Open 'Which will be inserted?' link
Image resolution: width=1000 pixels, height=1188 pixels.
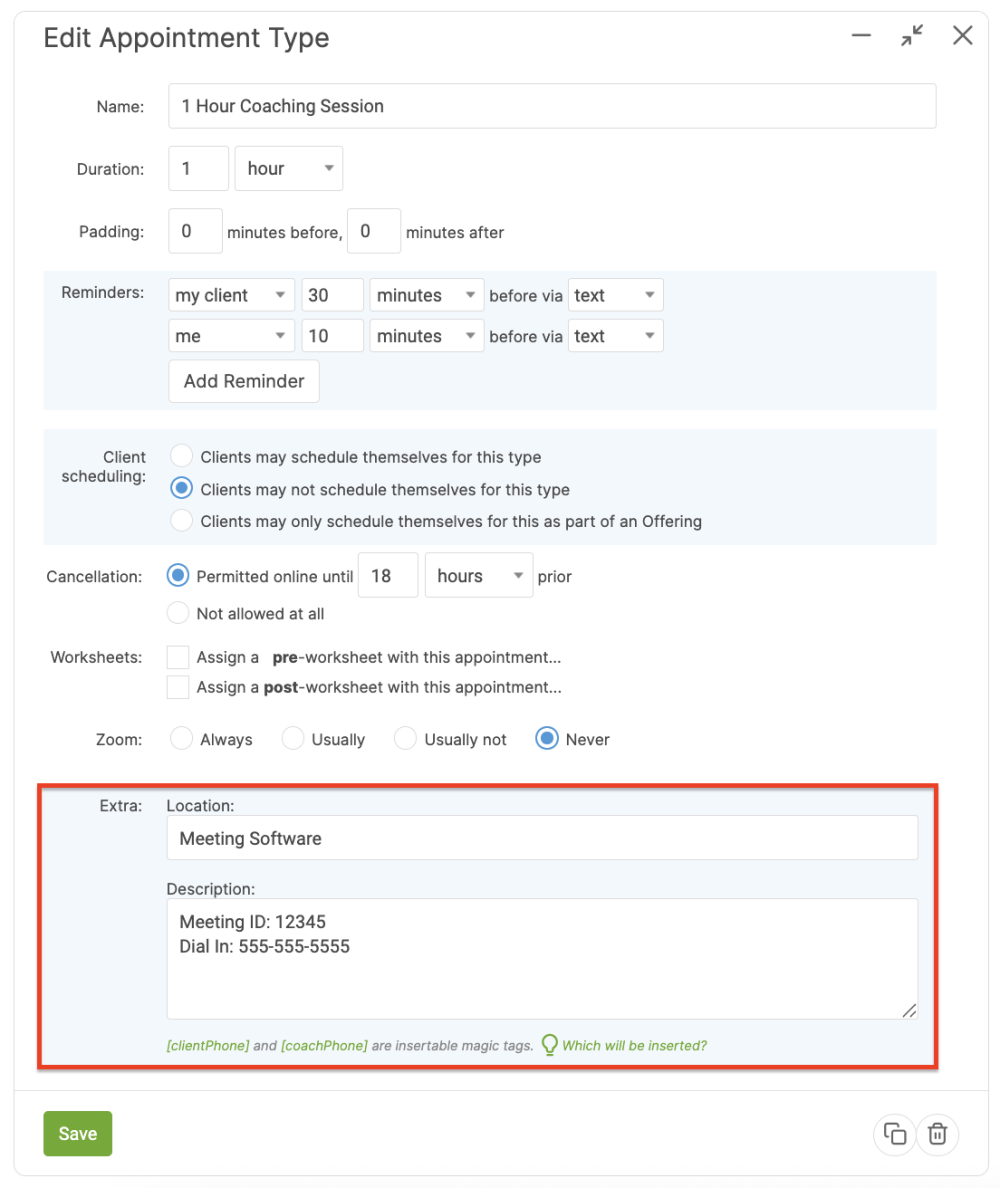(x=634, y=1046)
